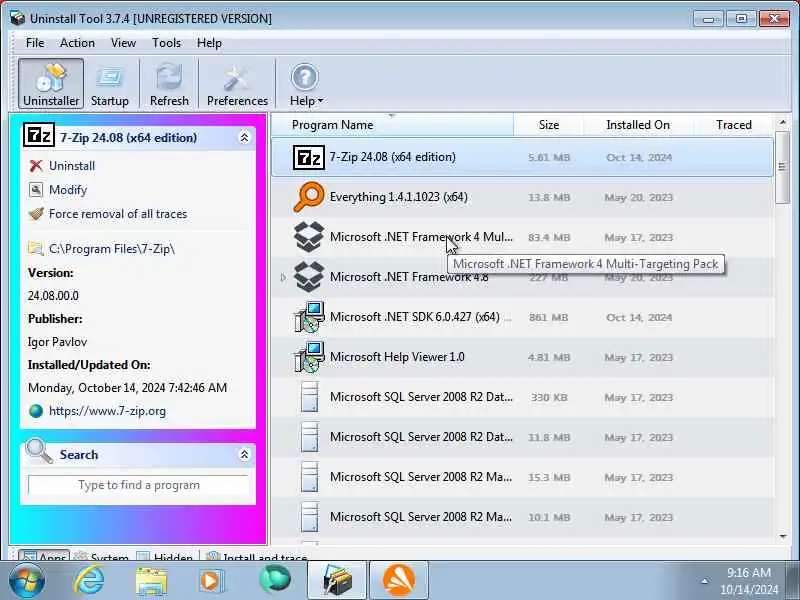This screenshot has height=600, width=800.
Task: Open the Help menu in the menu bar
Action: (209, 43)
